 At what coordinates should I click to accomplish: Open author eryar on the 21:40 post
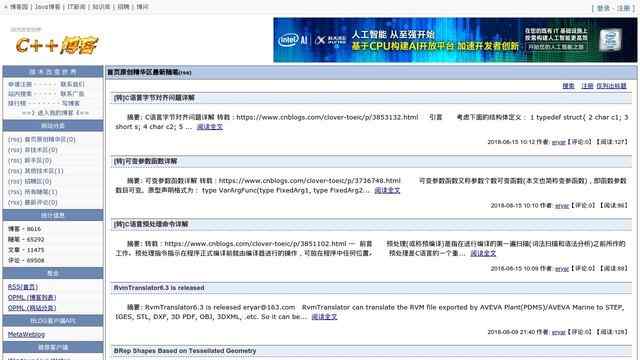click(558, 332)
